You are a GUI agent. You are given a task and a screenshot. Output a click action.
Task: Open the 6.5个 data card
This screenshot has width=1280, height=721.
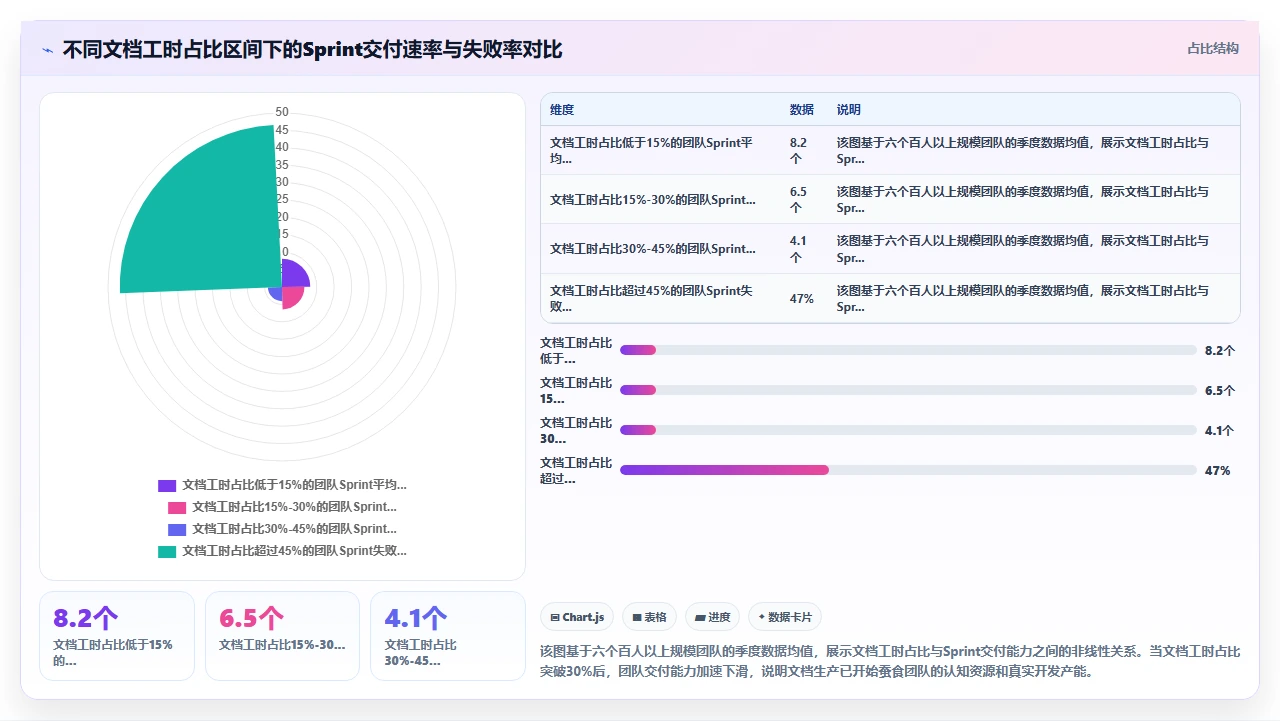coord(282,636)
